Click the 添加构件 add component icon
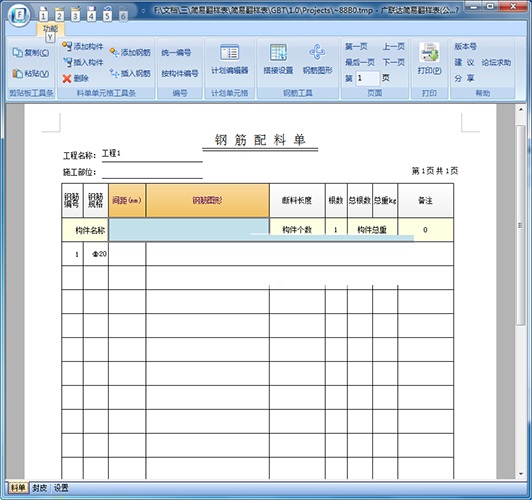Viewport: 532px width, 500px height. (67, 46)
